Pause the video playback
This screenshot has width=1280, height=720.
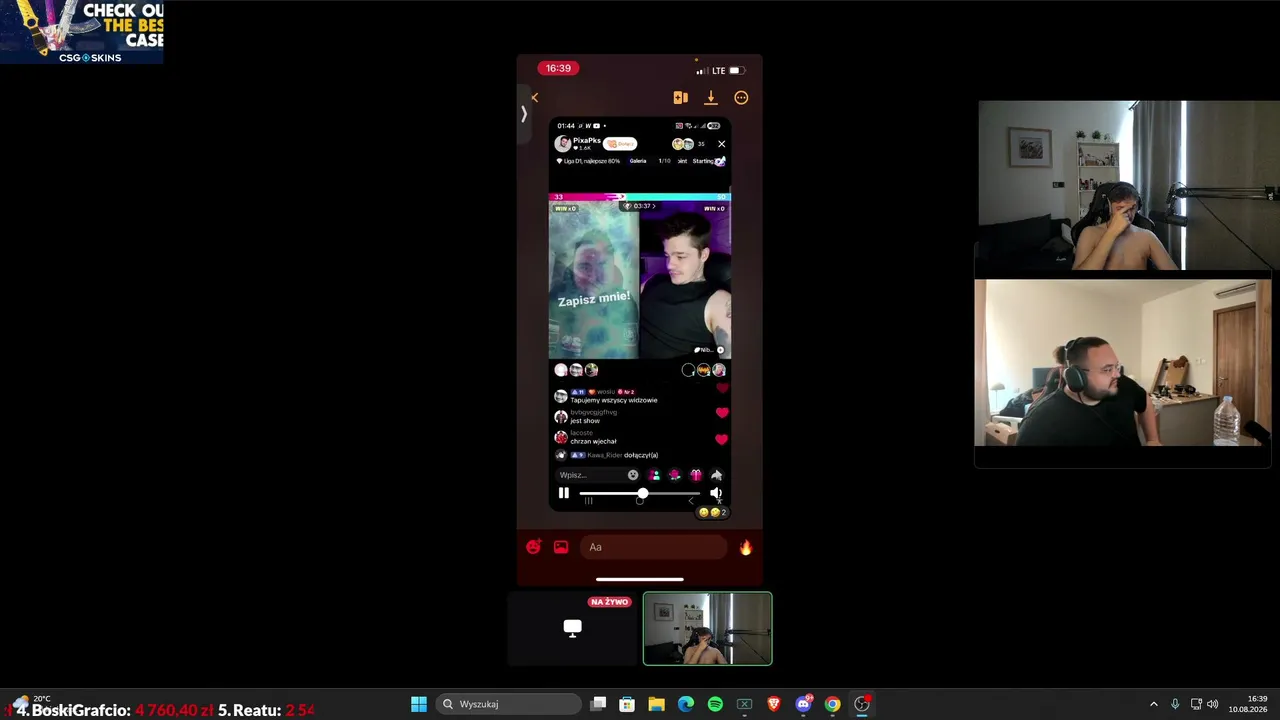point(564,493)
